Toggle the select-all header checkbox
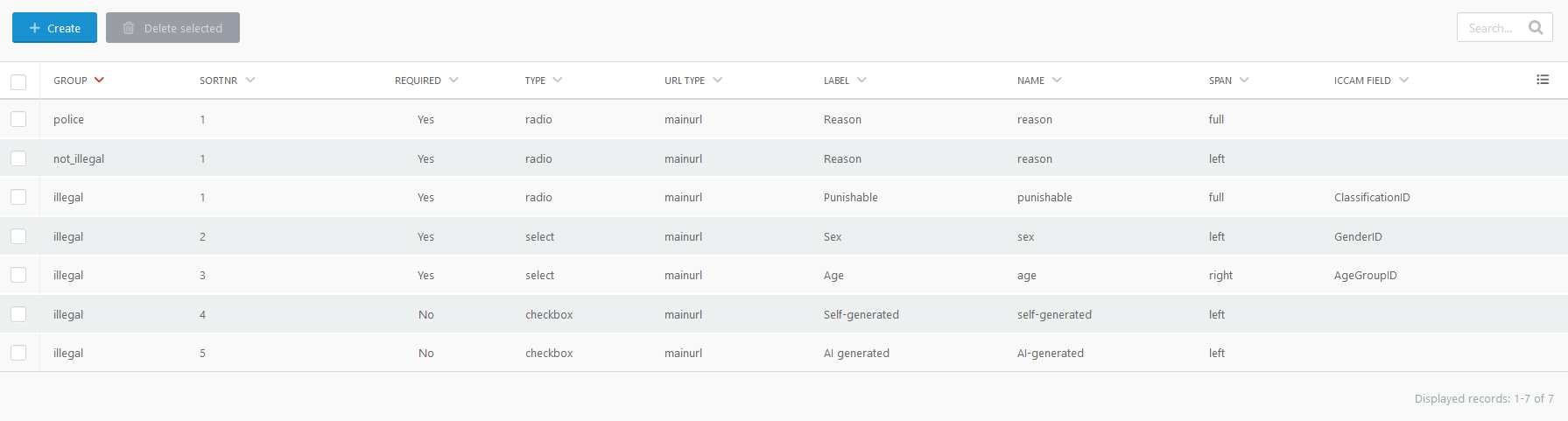 pos(18,81)
